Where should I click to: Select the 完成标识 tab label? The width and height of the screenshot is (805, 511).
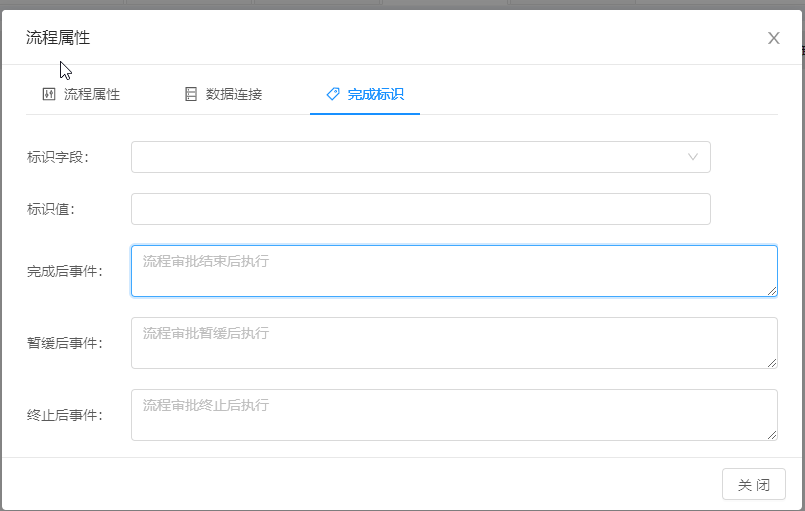[x=376, y=94]
